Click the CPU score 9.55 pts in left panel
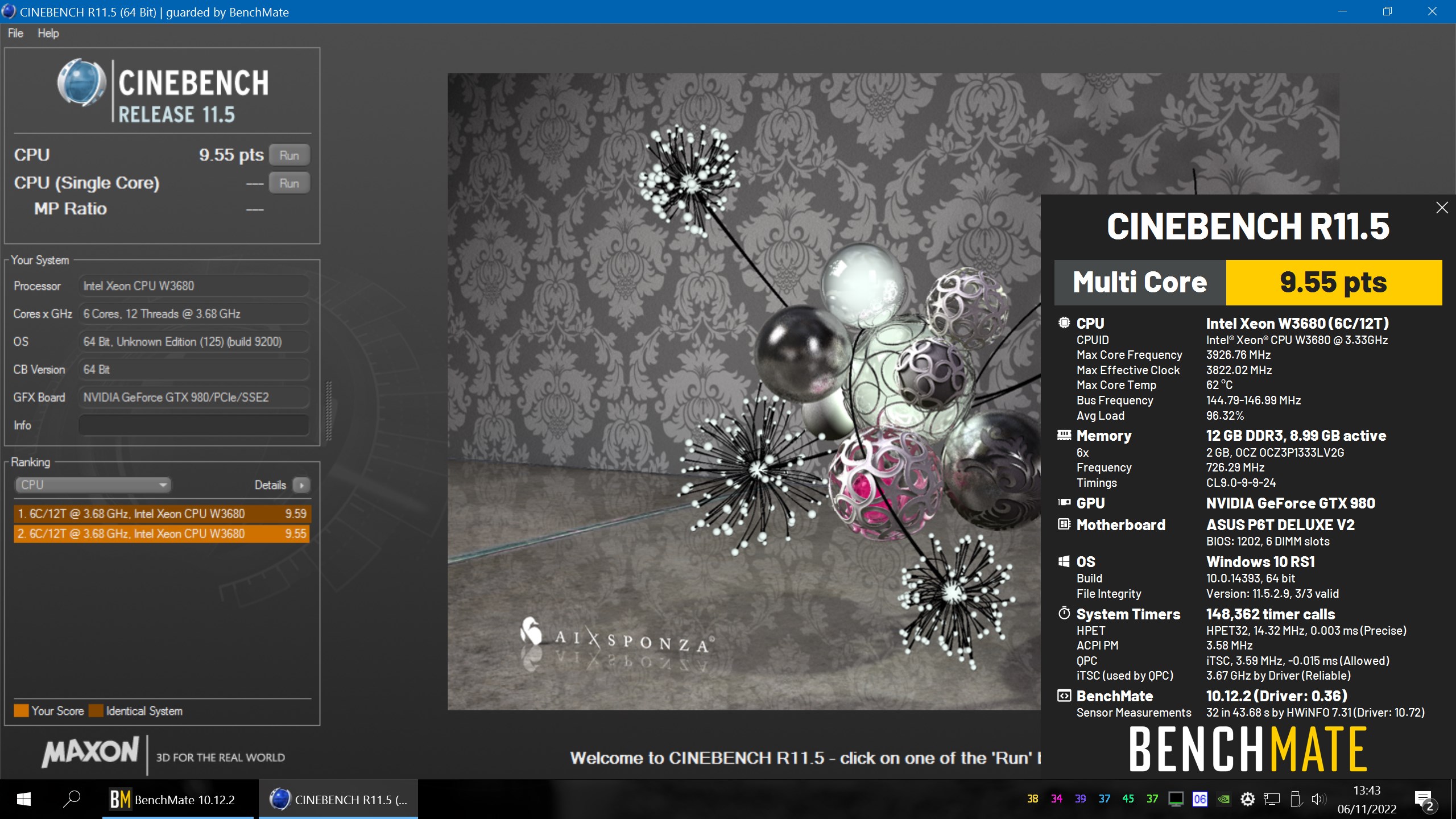 tap(231, 155)
